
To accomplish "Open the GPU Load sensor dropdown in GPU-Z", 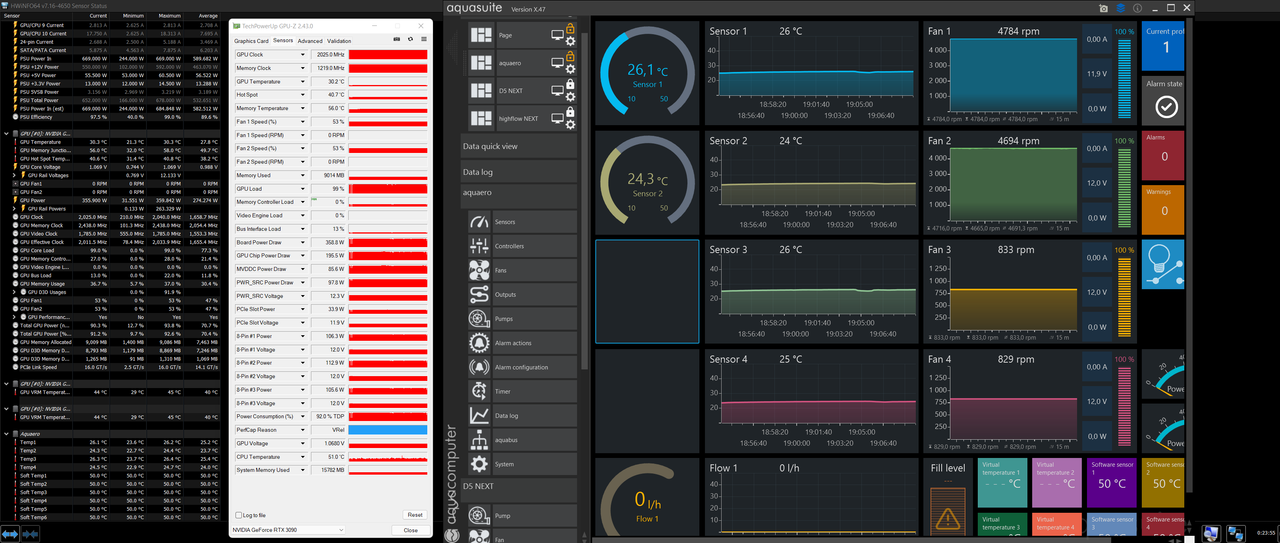I will pyautogui.click(x=303, y=188).
